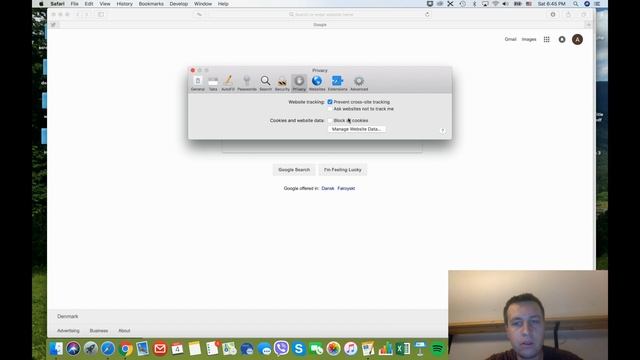Select the Privacy preferences pane
This screenshot has height=360, width=640.
[x=299, y=83]
